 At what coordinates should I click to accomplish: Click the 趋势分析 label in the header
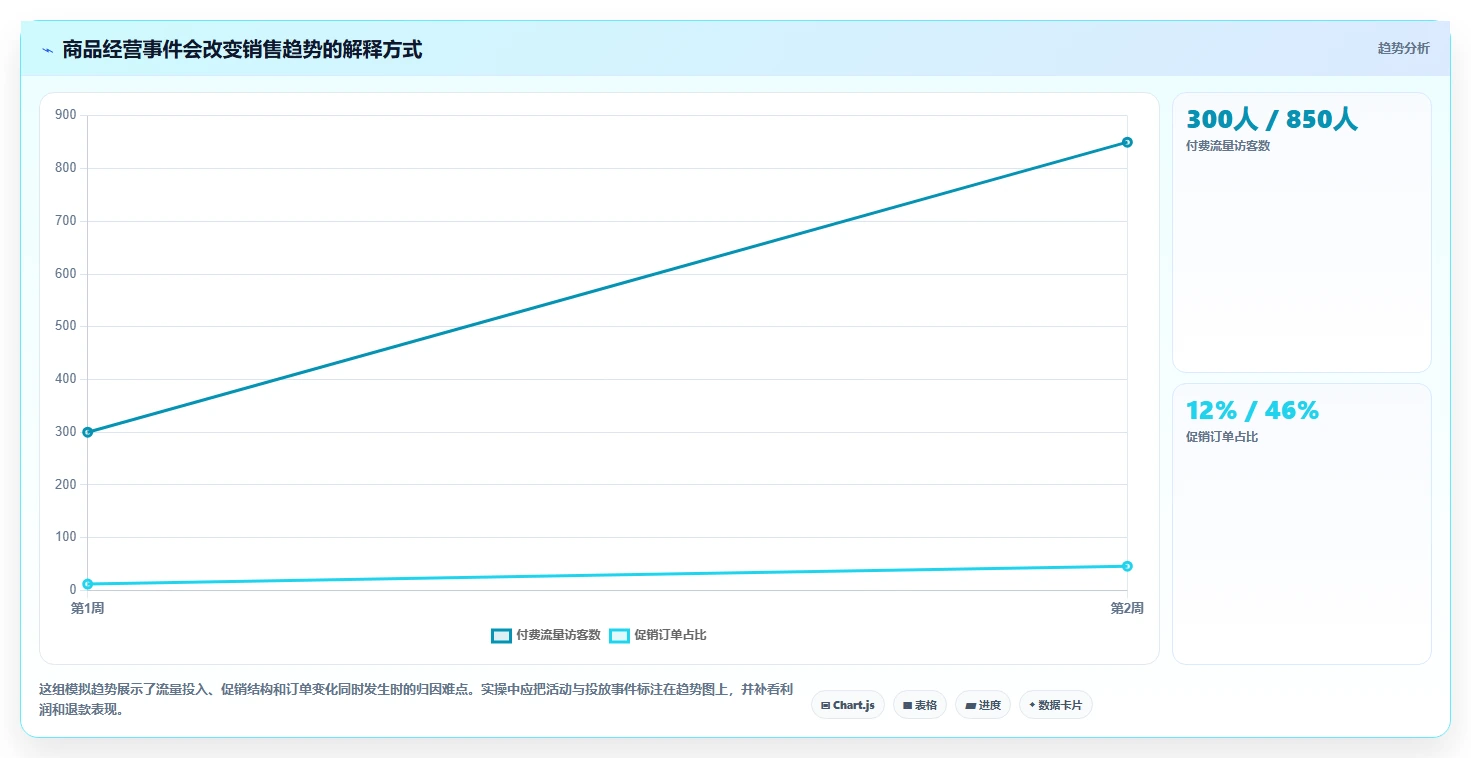click(x=1403, y=48)
